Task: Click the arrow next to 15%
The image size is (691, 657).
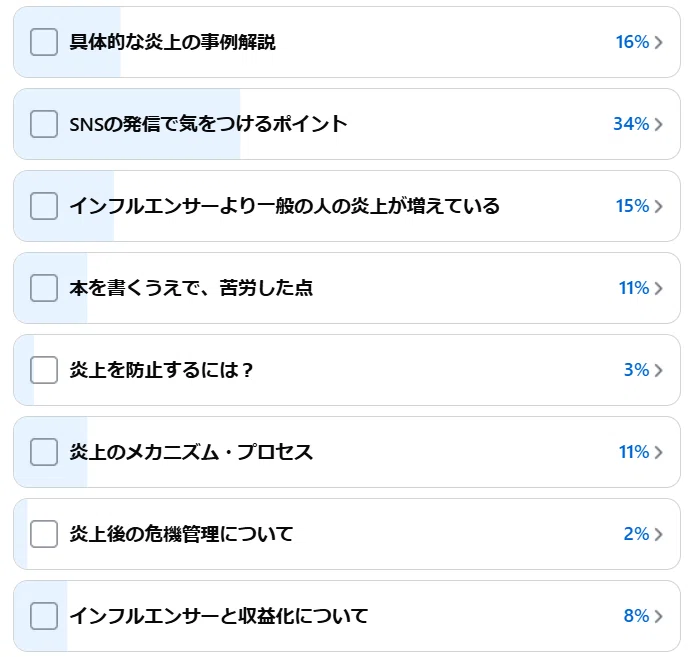Action: click(658, 206)
